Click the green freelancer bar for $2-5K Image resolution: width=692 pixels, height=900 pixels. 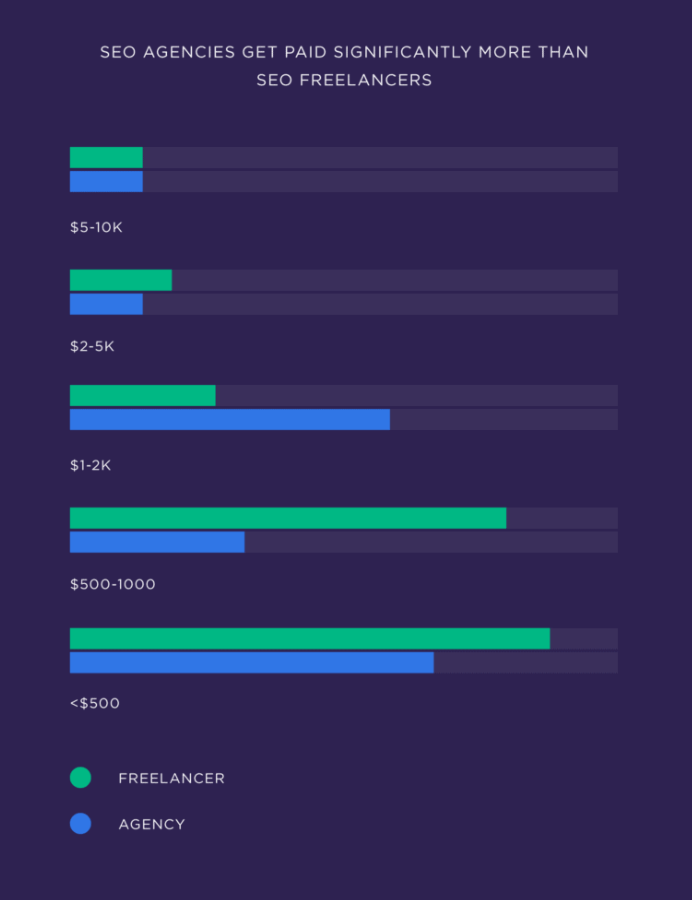pos(121,280)
